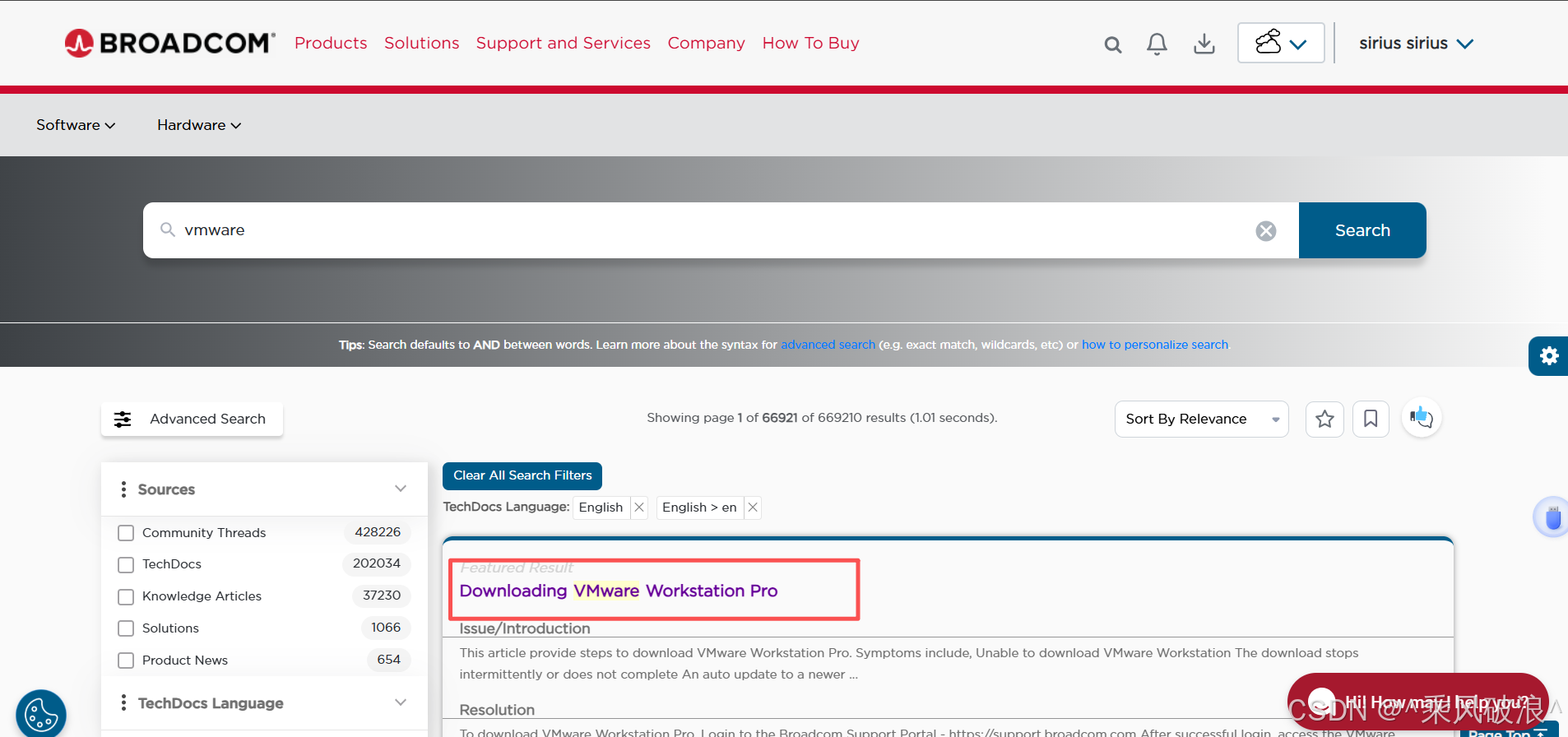The height and width of the screenshot is (737, 1568).
Task: Collapse the Sources filter section
Action: point(401,489)
